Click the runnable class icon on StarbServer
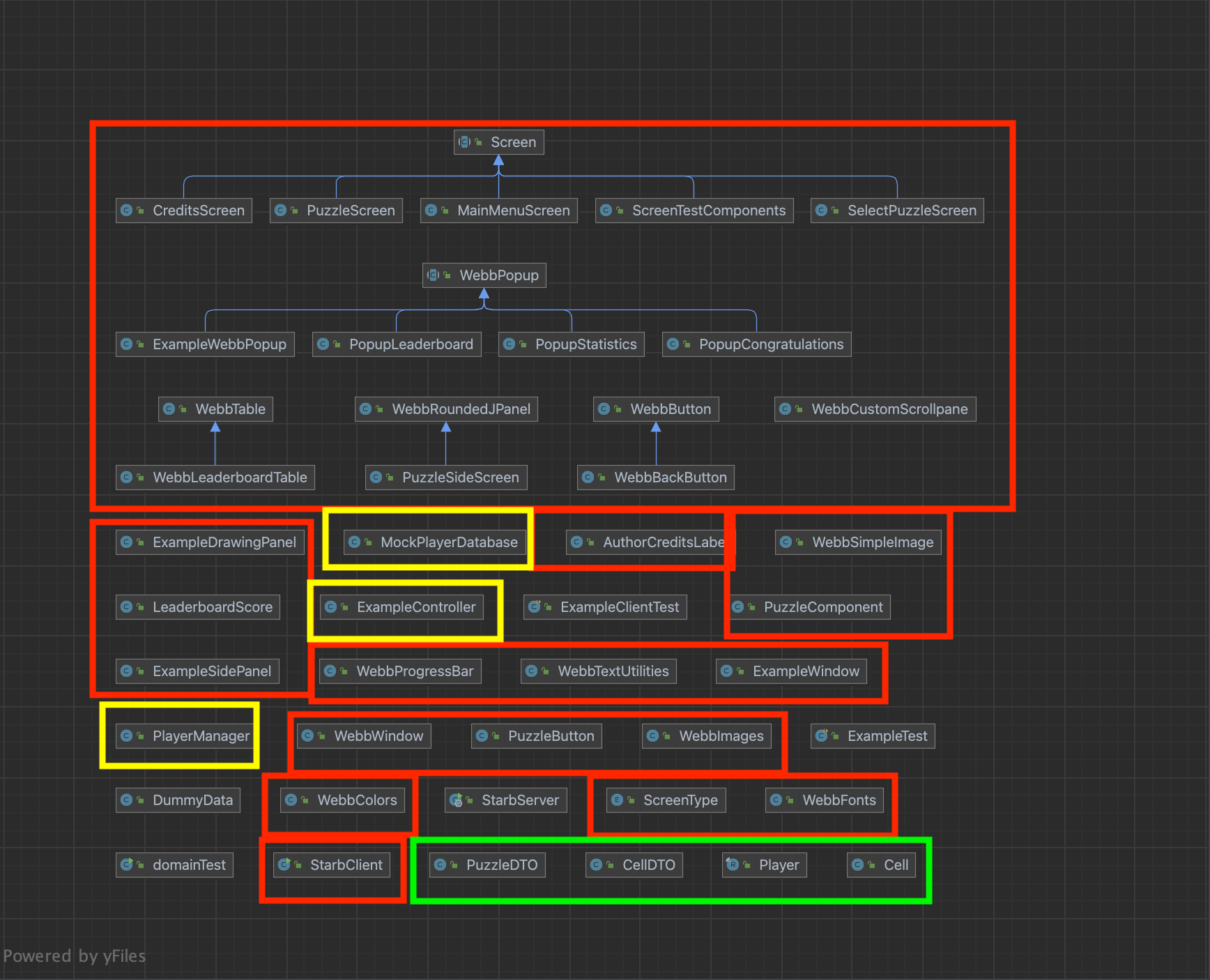 (x=456, y=800)
